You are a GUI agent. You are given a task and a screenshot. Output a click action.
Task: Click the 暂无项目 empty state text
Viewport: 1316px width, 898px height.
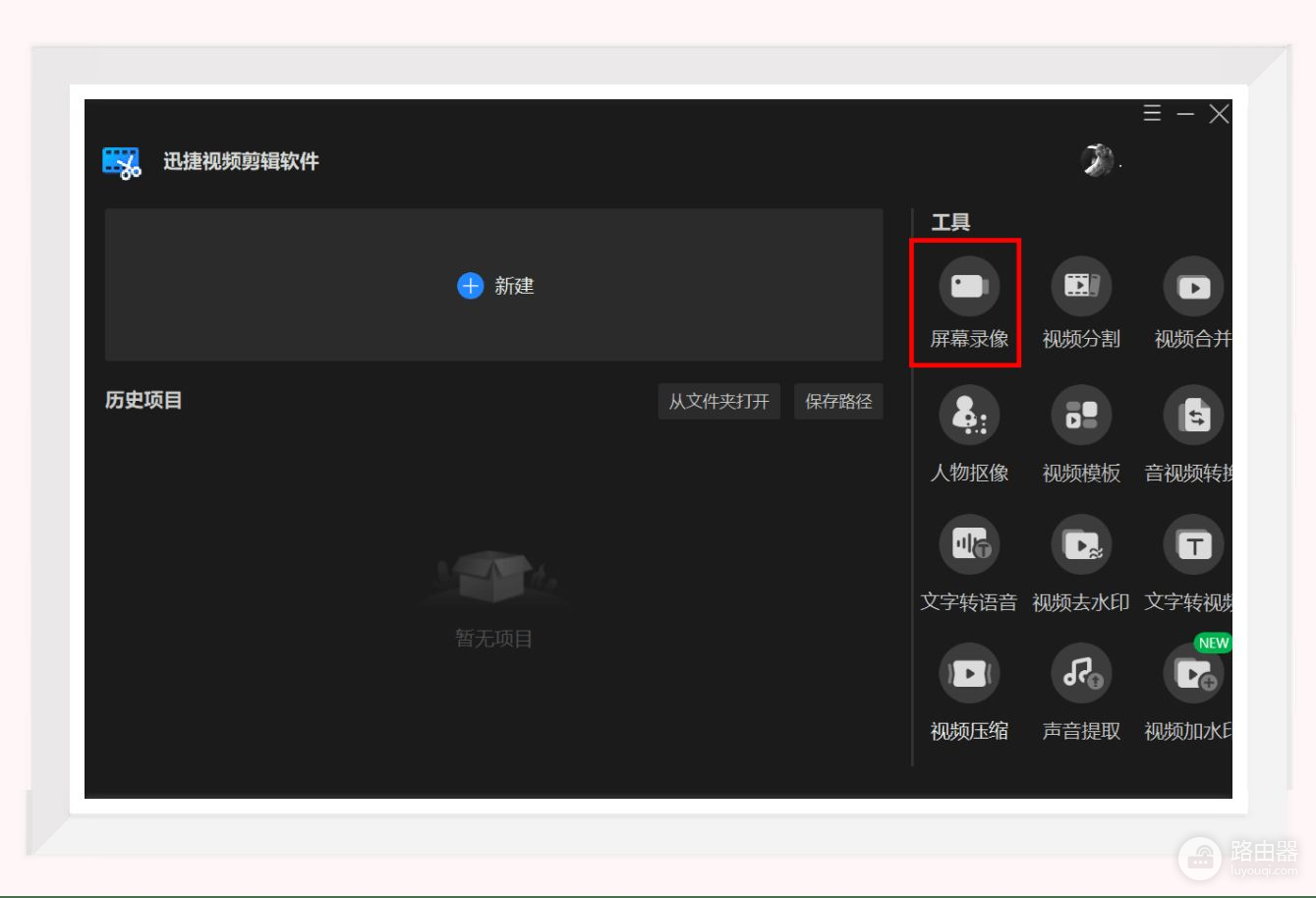(494, 640)
